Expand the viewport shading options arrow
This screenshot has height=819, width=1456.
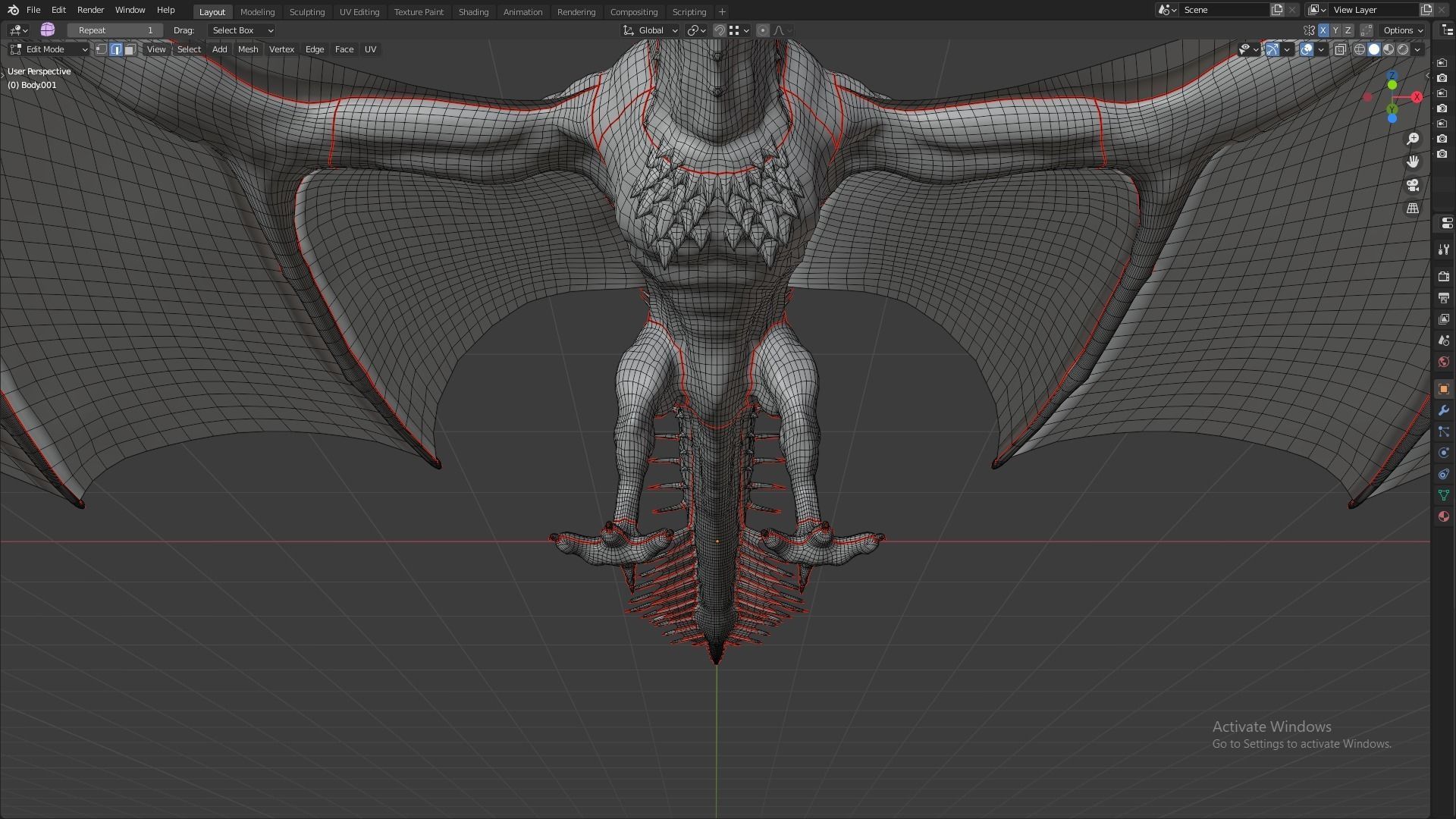coord(1417,49)
